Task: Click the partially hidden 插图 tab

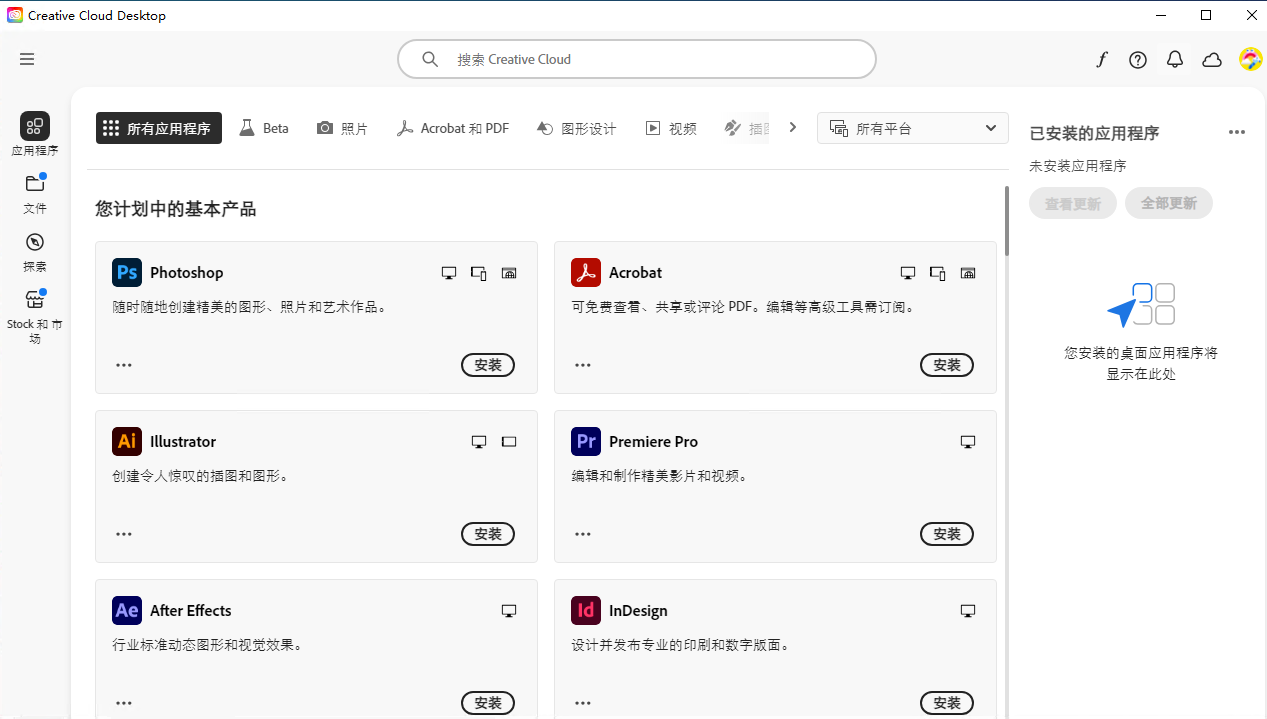Action: click(x=747, y=128)
